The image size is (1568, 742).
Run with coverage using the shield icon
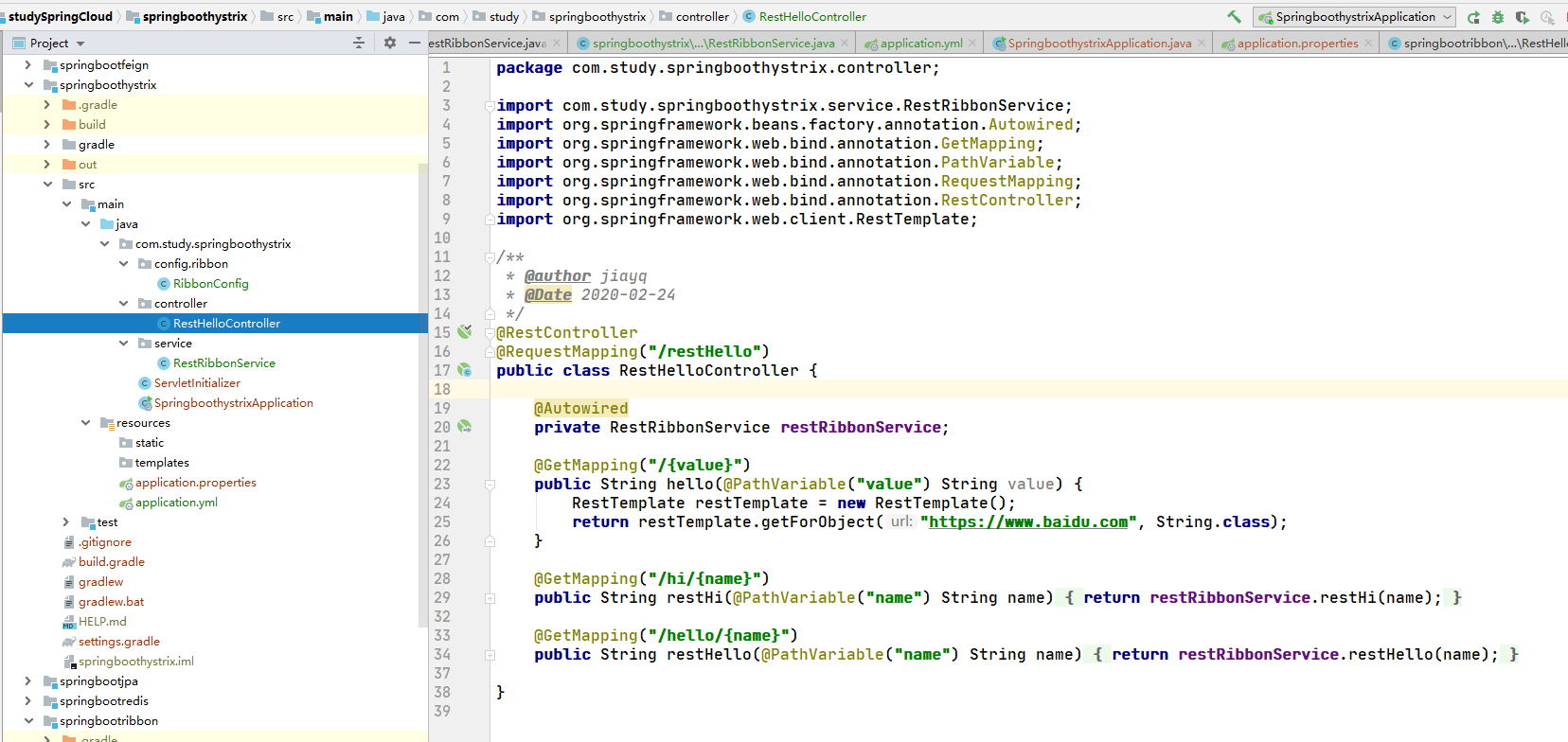point(1523,17)
